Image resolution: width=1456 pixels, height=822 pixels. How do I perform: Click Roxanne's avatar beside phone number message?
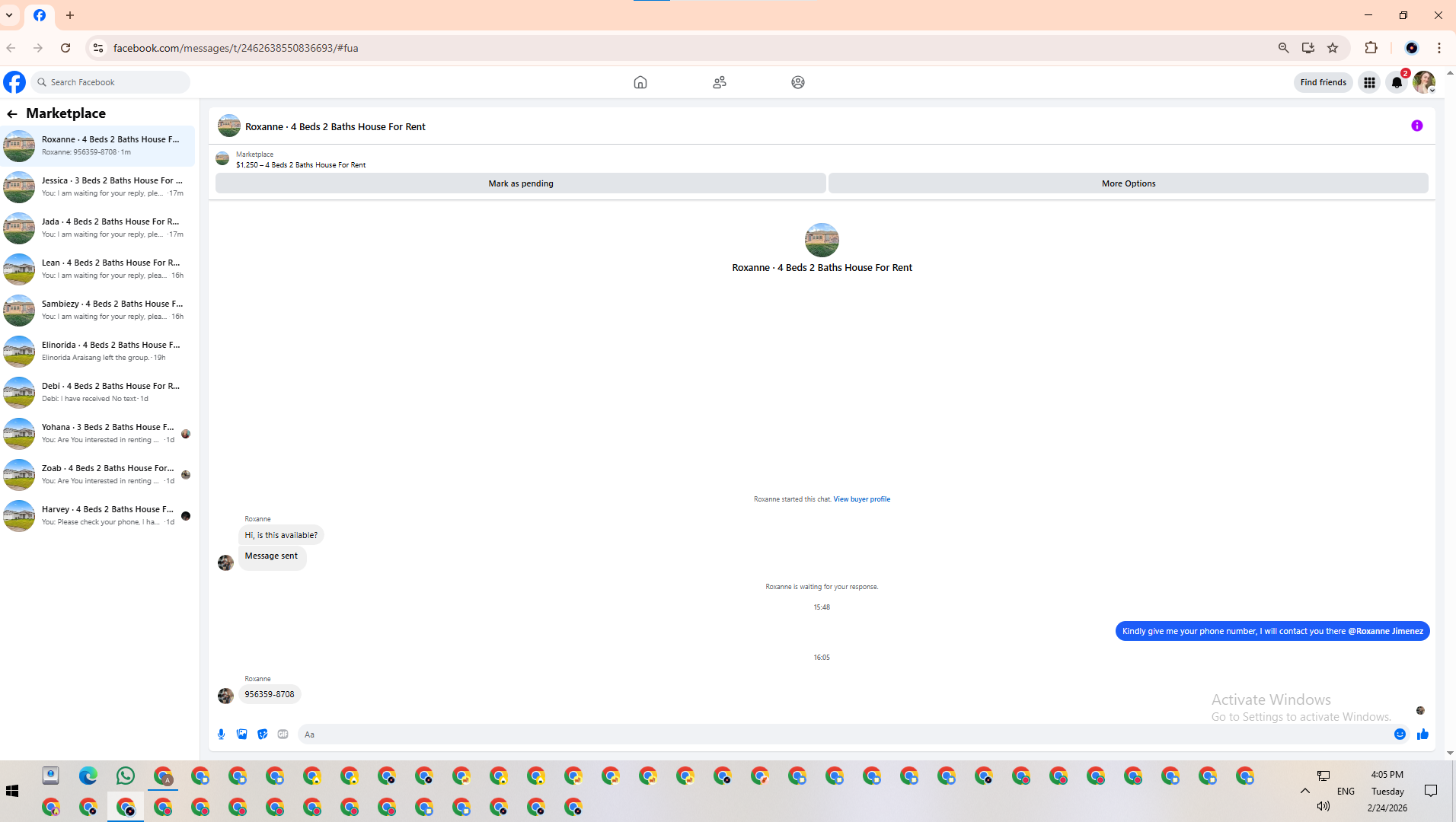(225, 696)
